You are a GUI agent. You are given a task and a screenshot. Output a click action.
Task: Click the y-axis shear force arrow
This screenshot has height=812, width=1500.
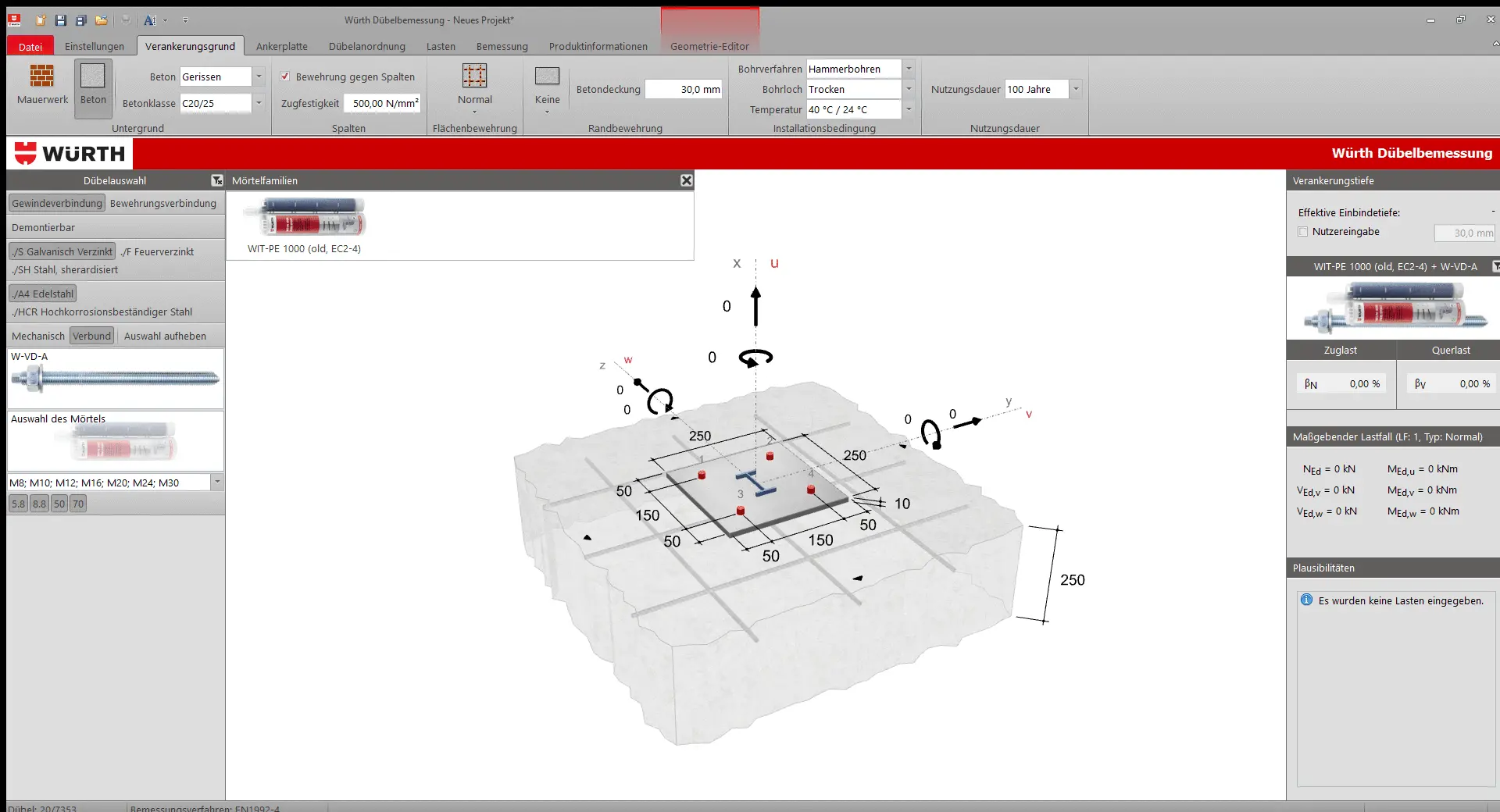967,422
